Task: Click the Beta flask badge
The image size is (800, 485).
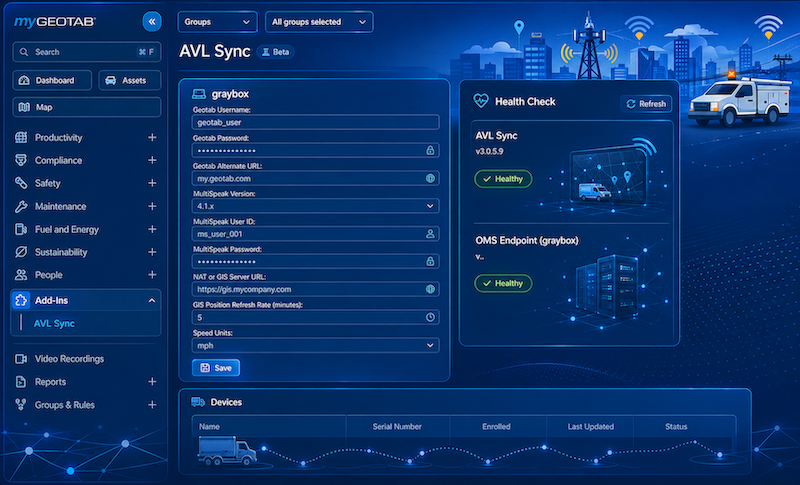Action: tap(276, 52)
